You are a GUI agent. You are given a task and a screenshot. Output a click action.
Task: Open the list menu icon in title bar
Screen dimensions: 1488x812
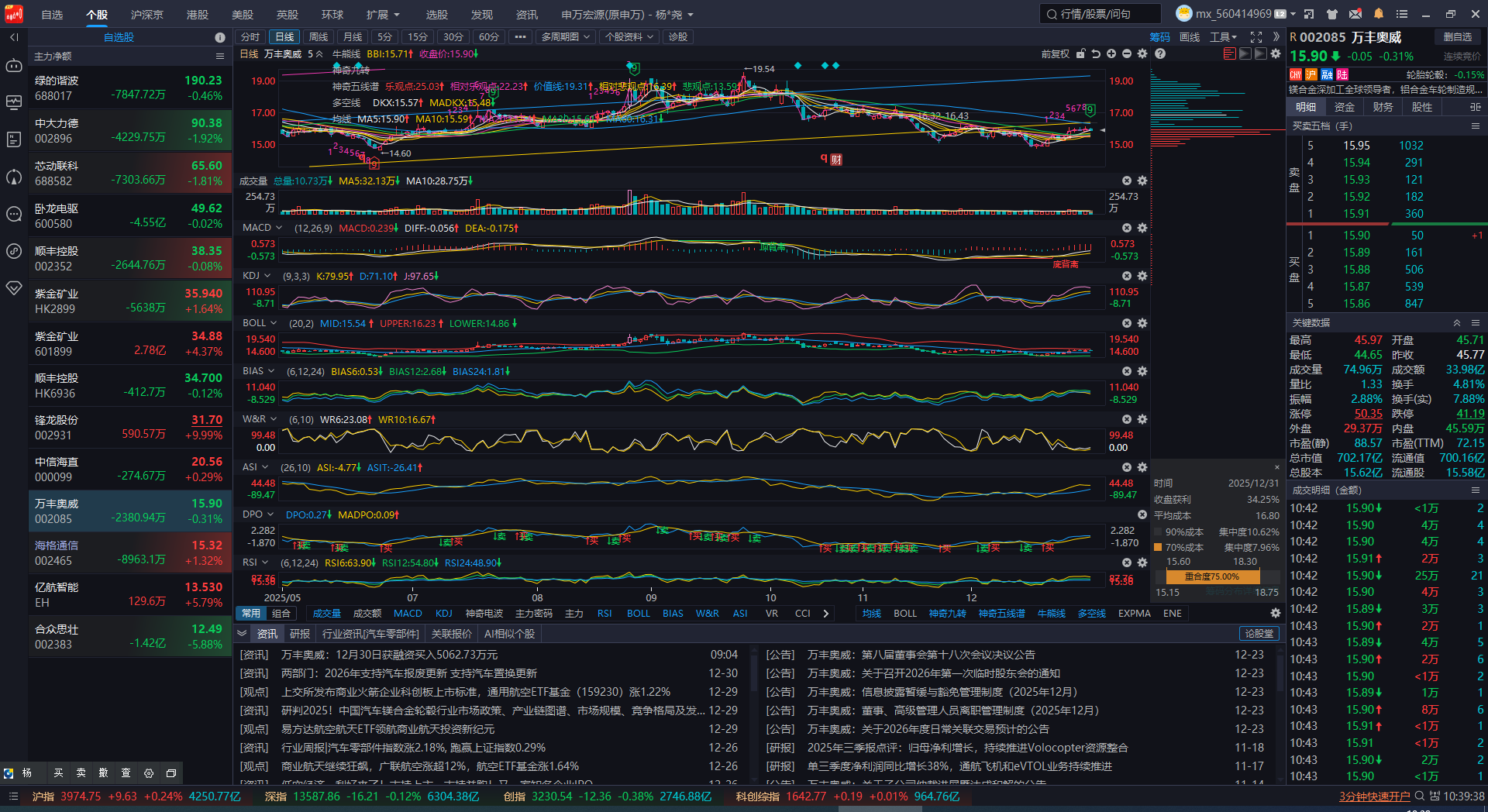pos(1401,14)
